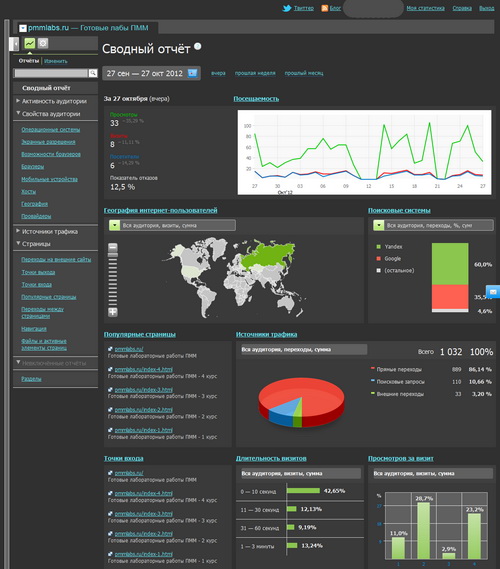
Task: Click Выход in the top menu
Action: (487, 8)
